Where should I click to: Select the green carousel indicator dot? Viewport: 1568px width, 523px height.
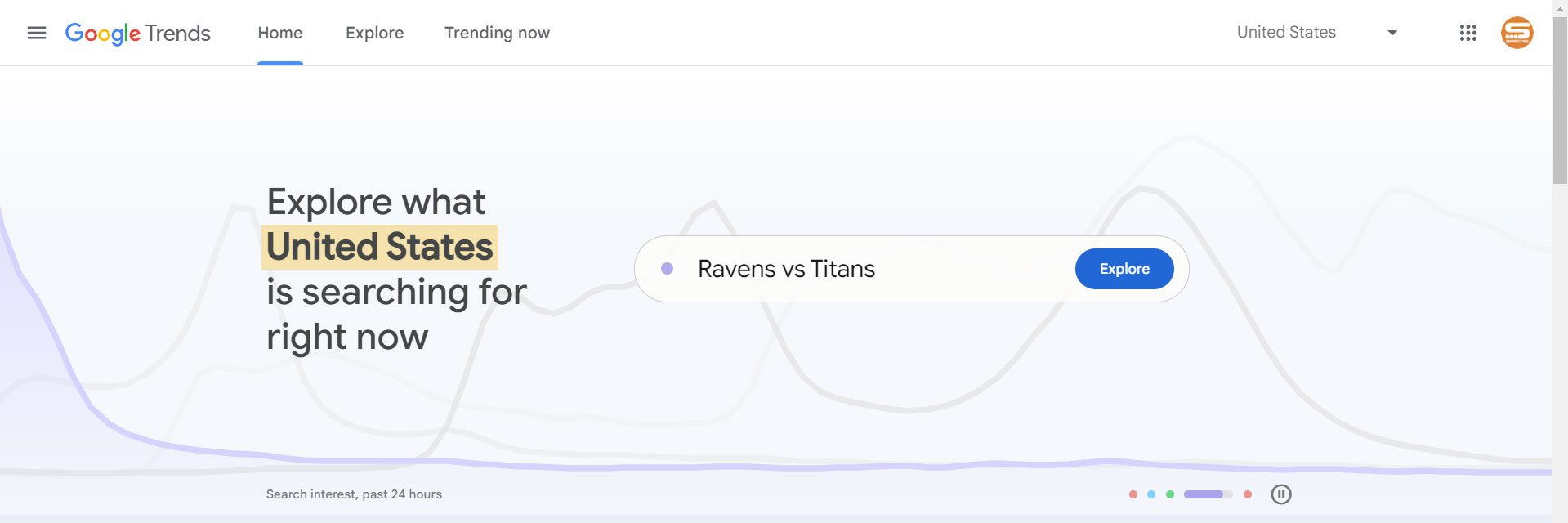click(1170, 494)
